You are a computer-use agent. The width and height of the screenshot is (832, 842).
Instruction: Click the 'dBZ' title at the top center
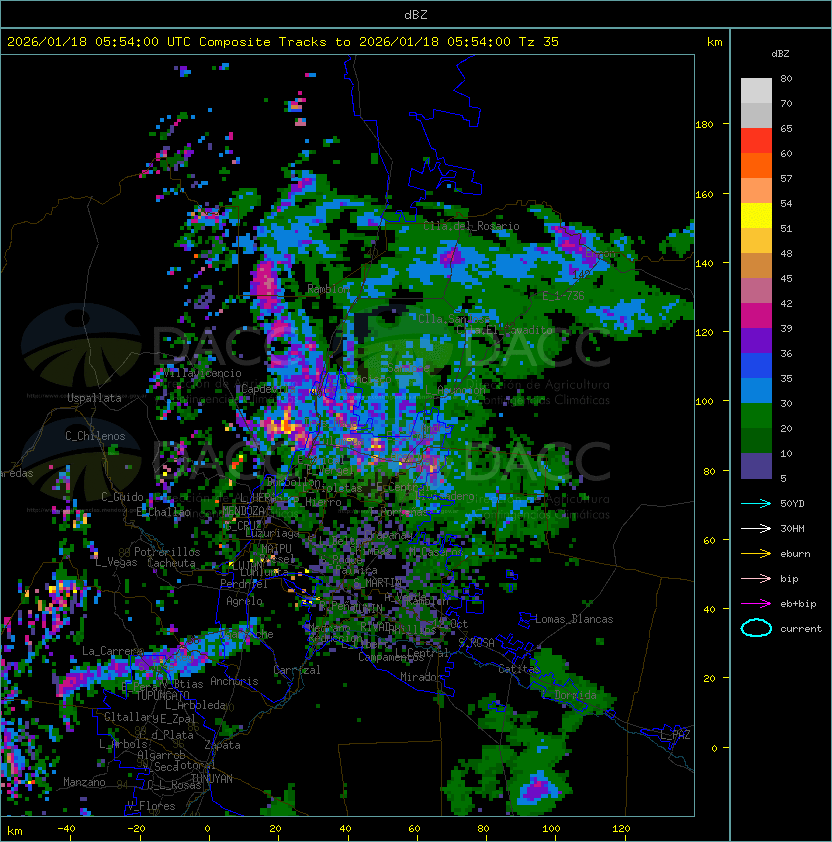(x=416, y=14)
